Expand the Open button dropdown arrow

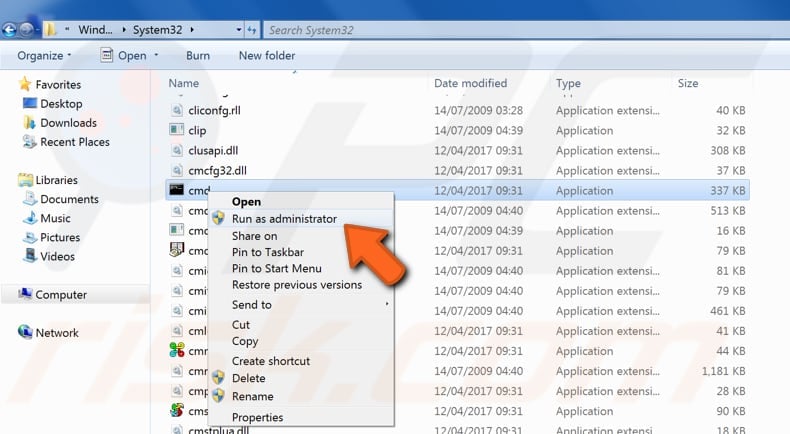156,55
